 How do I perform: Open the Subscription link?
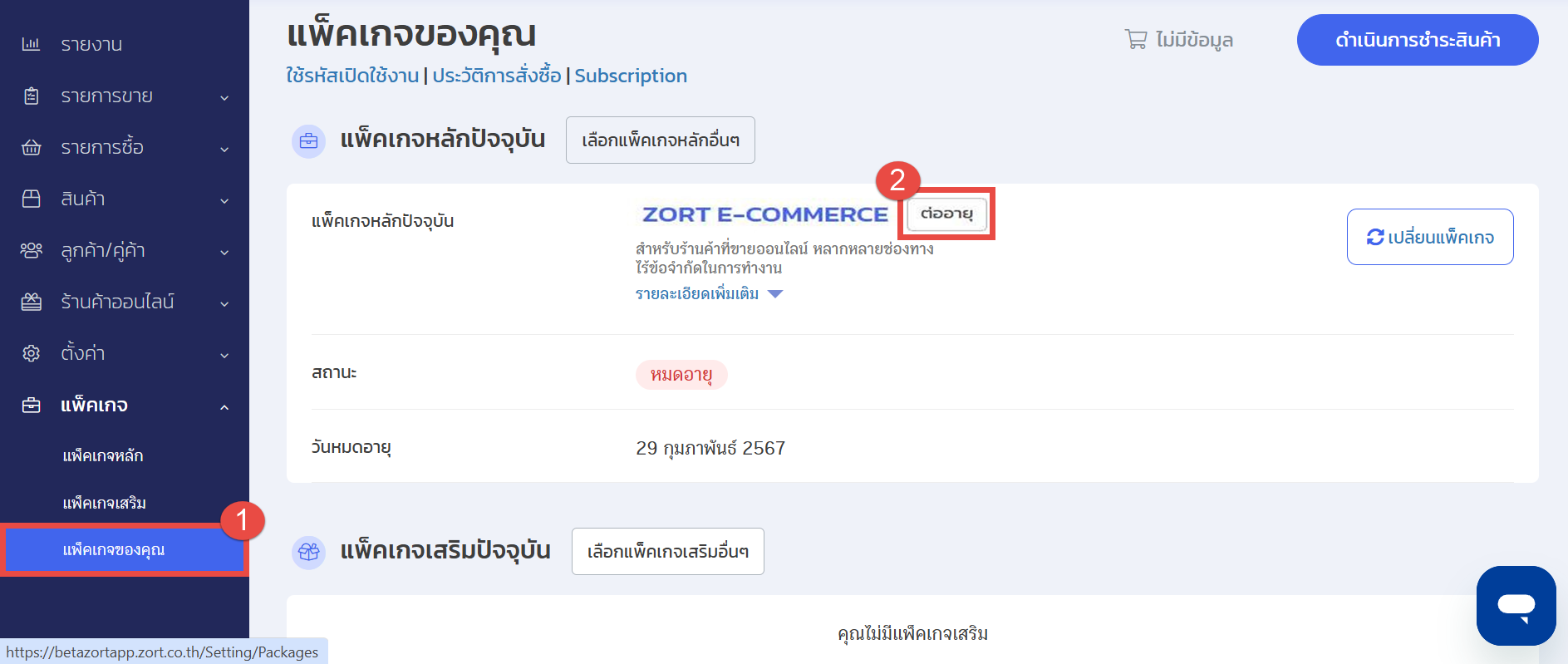[631, 76]
